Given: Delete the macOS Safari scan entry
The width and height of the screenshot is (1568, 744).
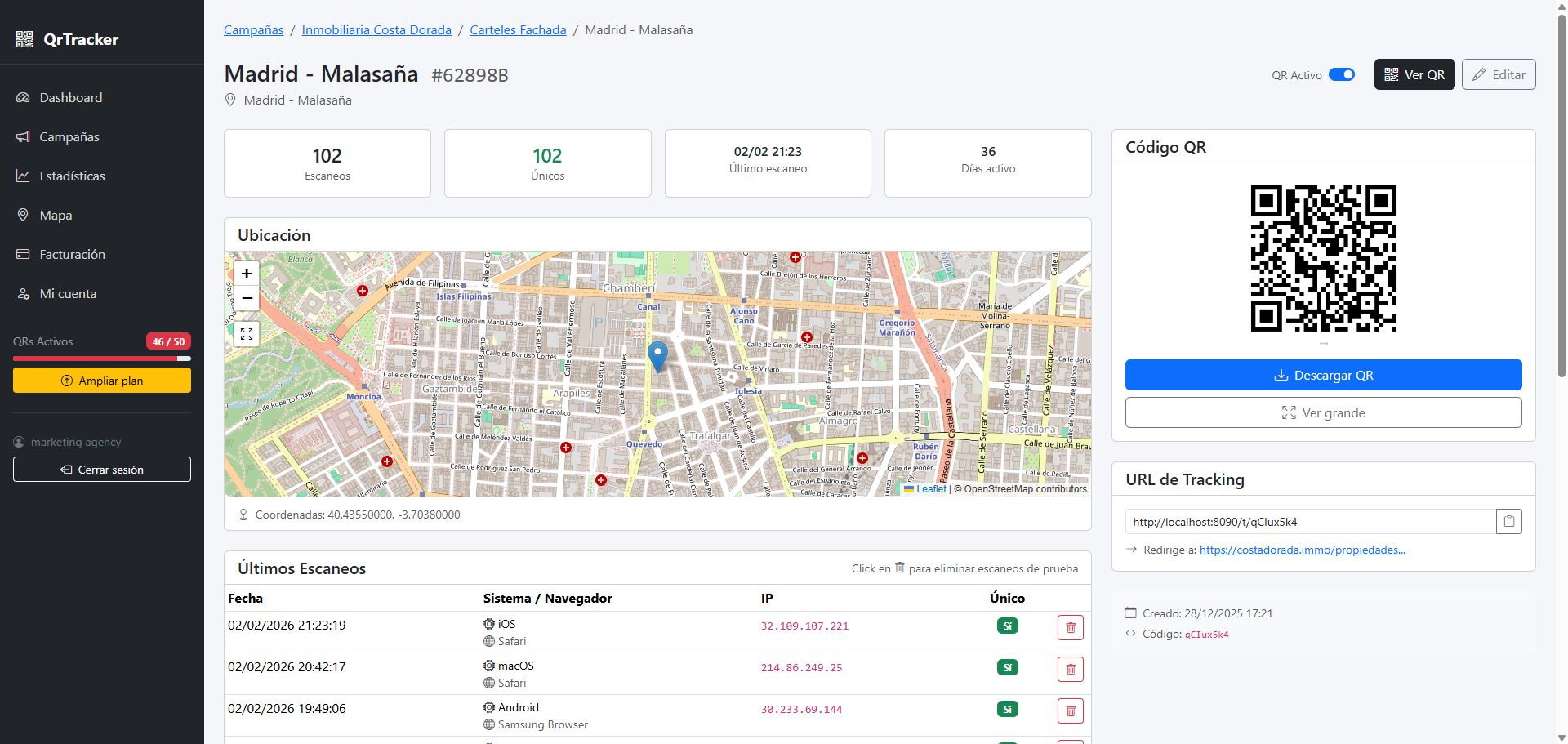Looking at the screenshot, I should click(1070, 670).
